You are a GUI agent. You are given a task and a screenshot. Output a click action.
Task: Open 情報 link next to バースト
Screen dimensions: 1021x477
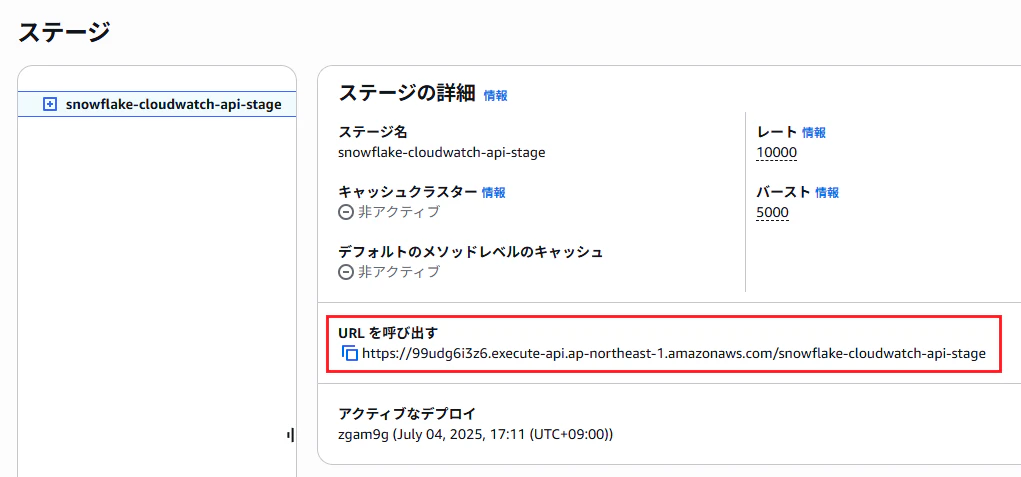(x=827, y=192)
